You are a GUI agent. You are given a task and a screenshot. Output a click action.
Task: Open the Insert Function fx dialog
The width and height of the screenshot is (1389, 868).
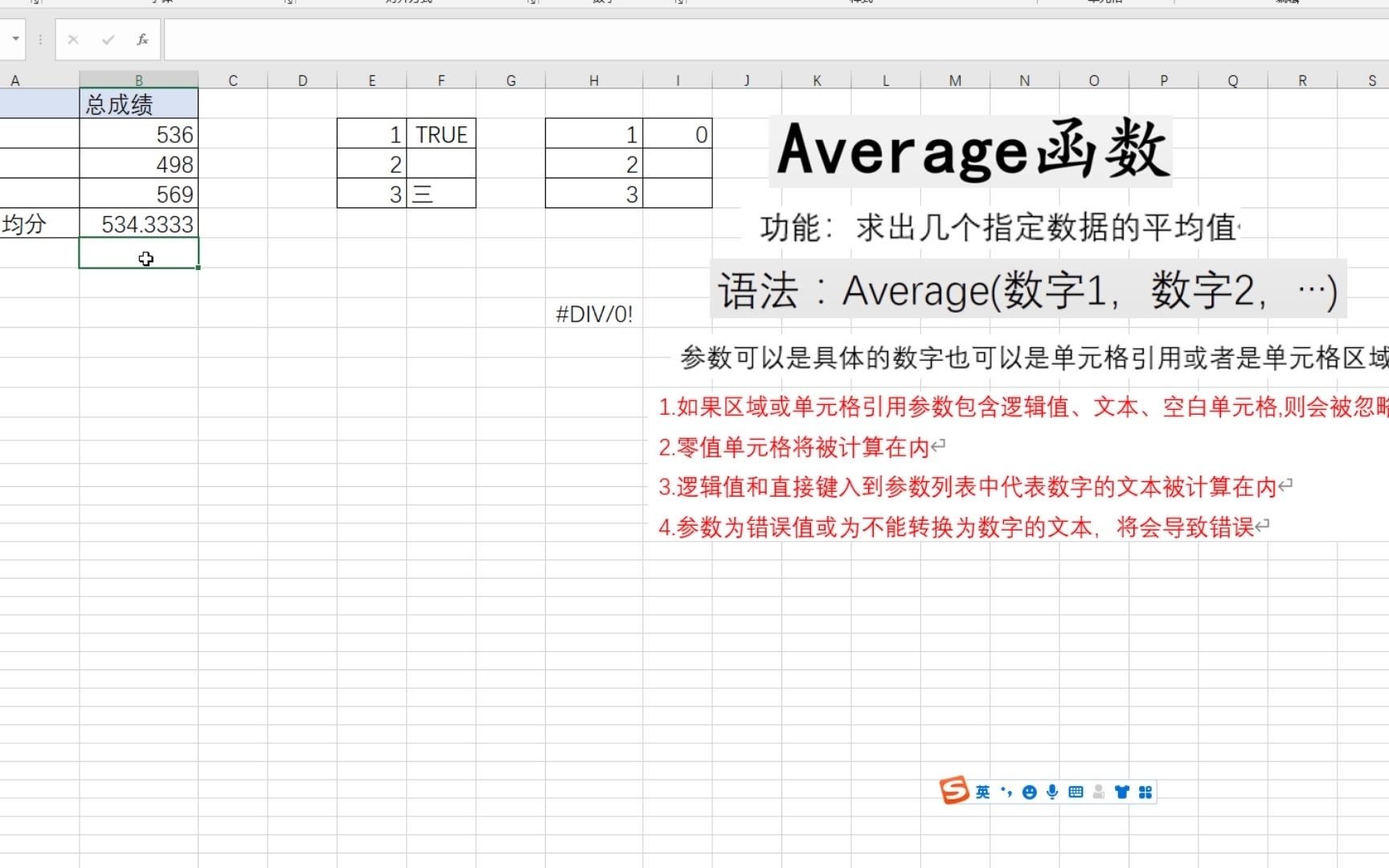[x=142, y=39]
